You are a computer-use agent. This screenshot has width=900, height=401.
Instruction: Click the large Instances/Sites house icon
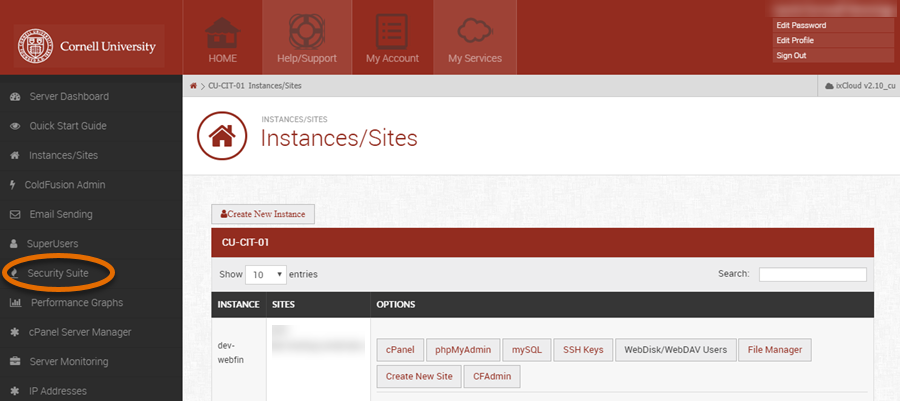click(x=222, y=136)
